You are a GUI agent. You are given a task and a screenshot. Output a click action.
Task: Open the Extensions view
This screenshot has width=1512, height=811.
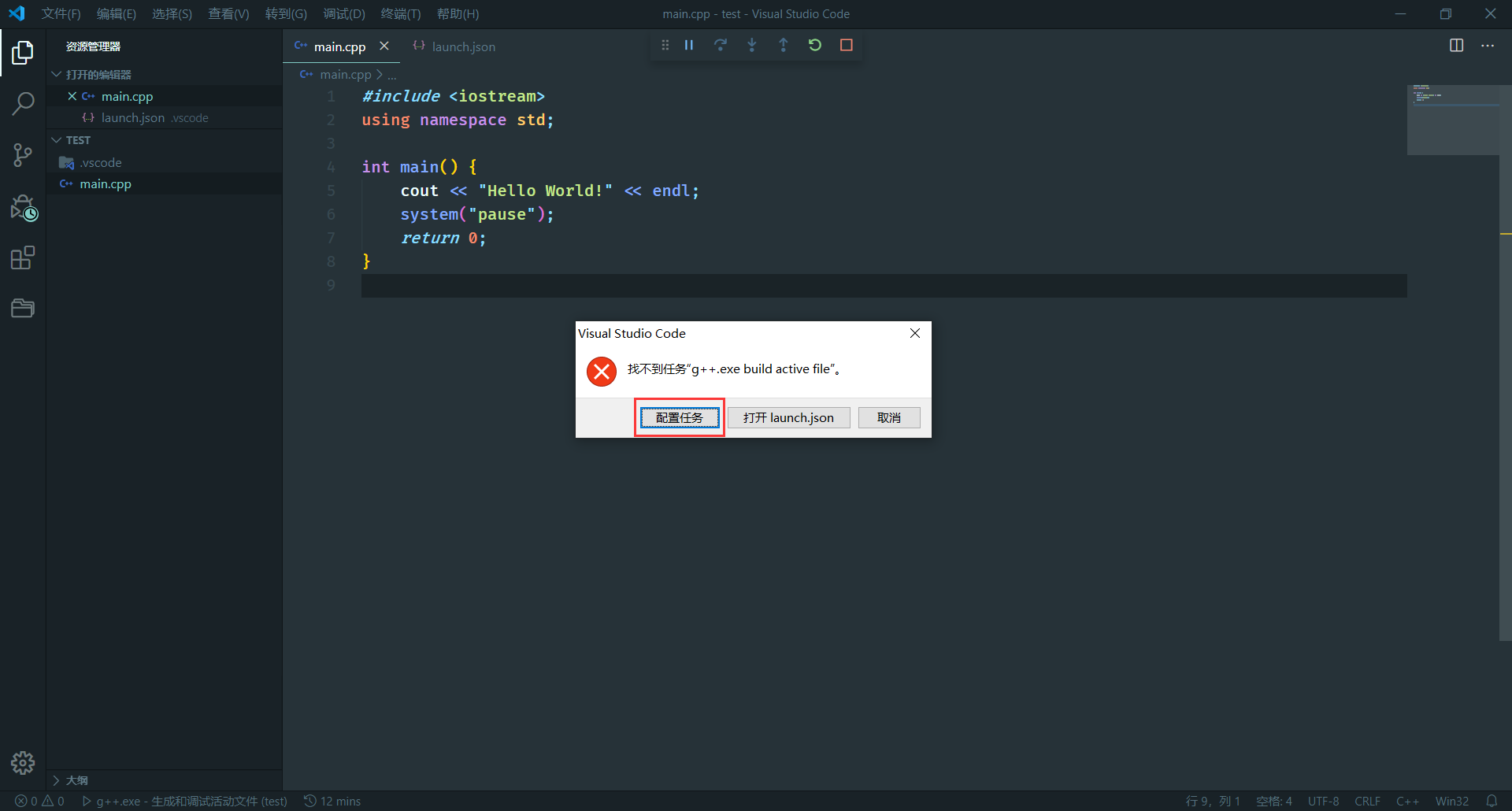(x=23, y=257)
